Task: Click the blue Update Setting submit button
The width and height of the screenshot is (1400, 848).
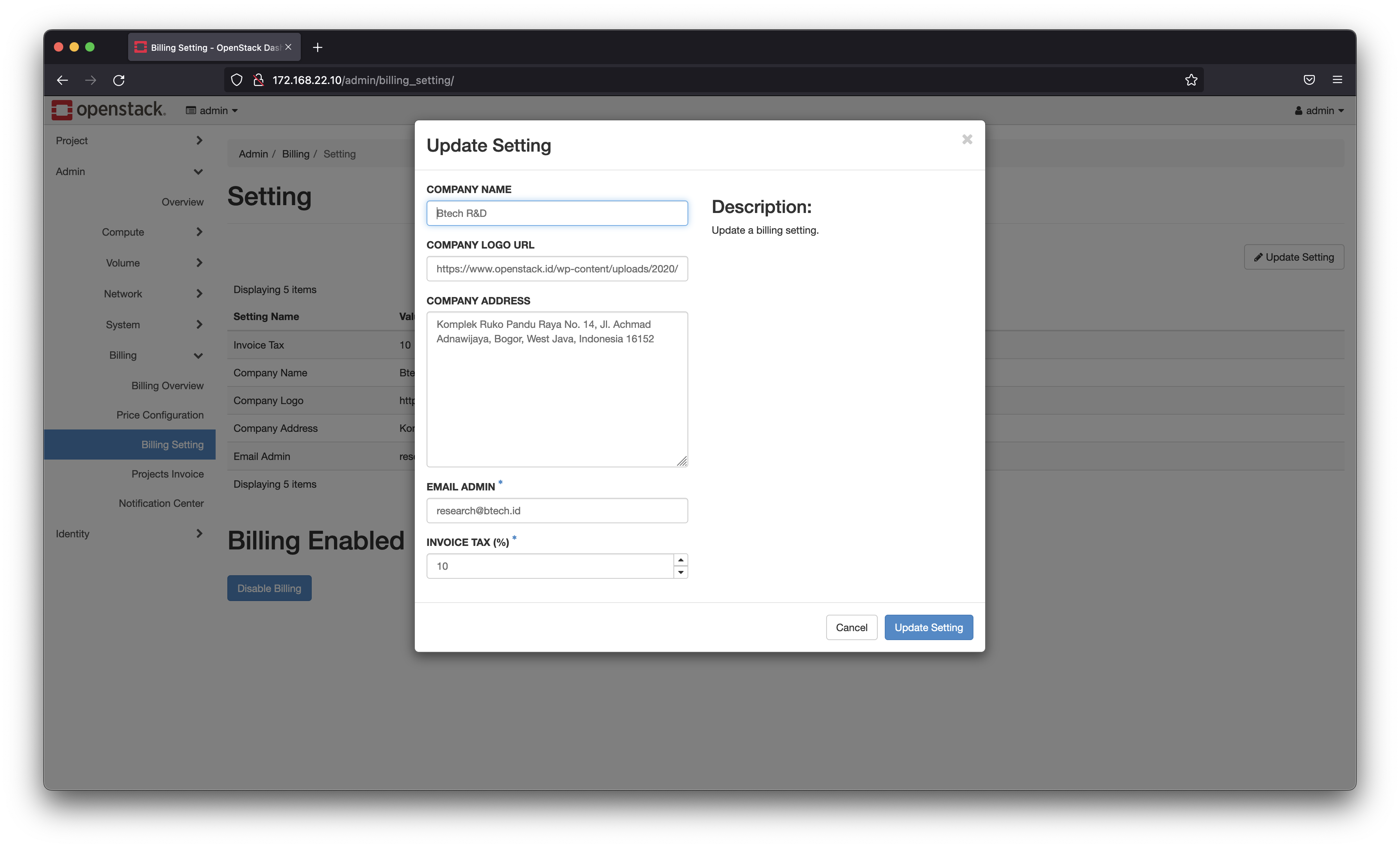Action: (929, 628)
